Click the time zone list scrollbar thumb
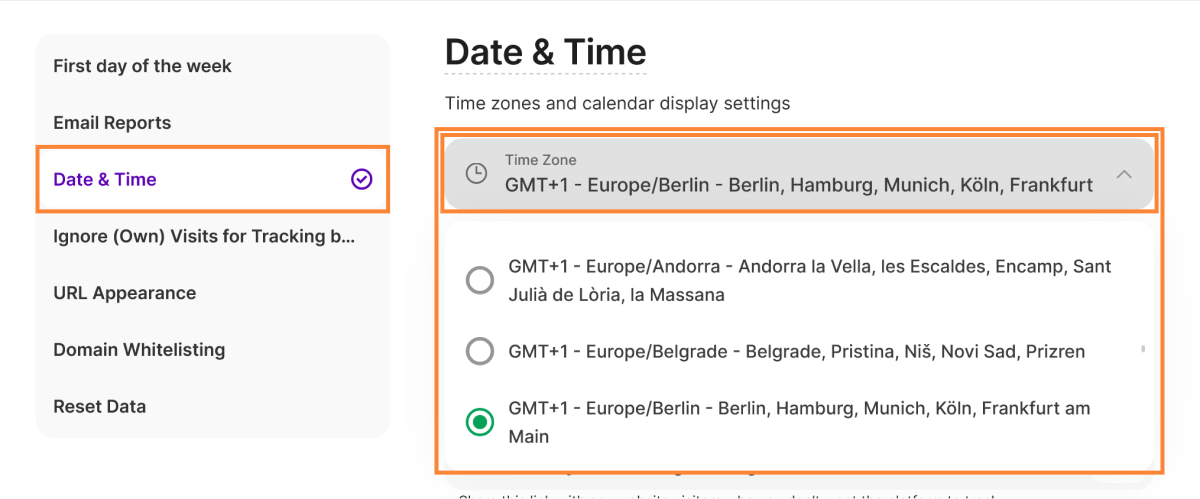Image resolution: width=1200 pixels, height=499 pixels. click(x=1143, y=350)
